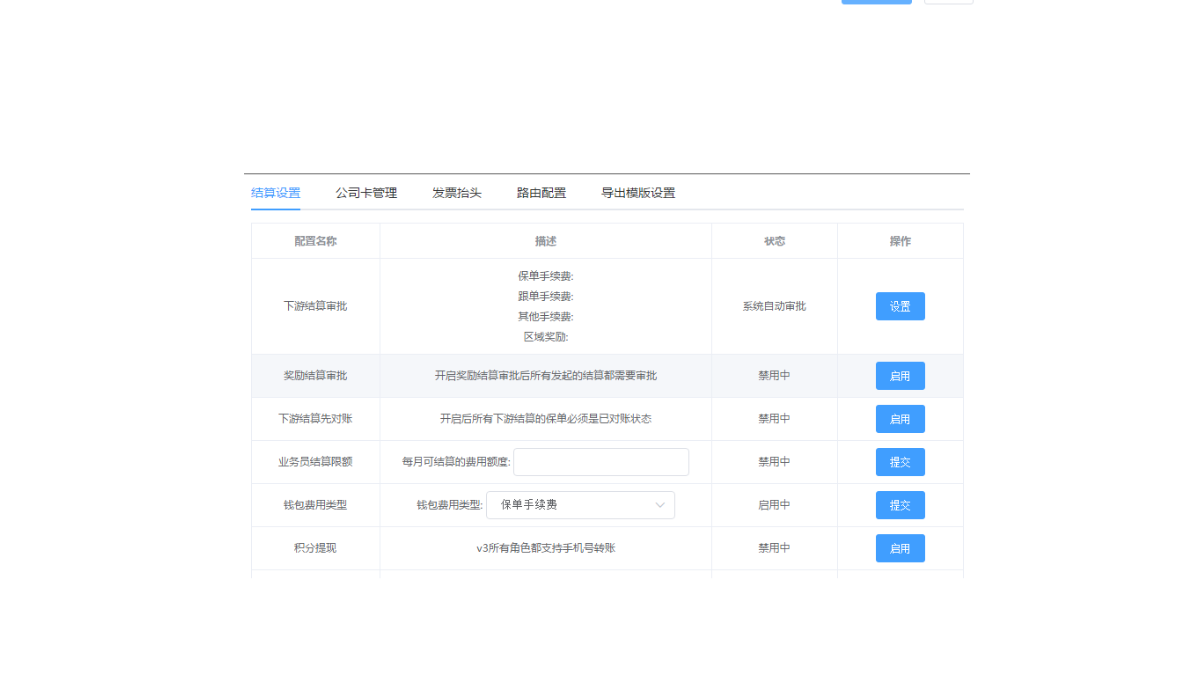Image resolution: width=1190 pixels, height=691 pixels.
Task: Click 提交 button for 业务员结算限额
Action: point(900,462)
